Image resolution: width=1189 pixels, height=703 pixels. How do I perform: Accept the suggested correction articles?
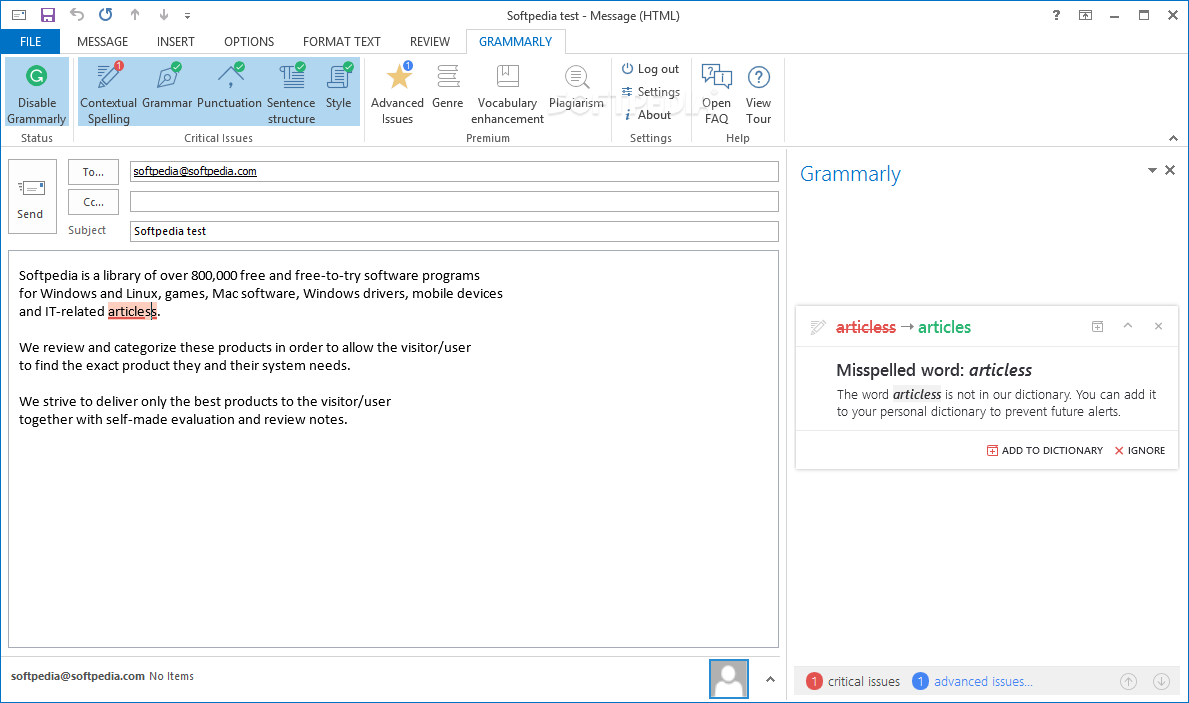pos(944,327)
